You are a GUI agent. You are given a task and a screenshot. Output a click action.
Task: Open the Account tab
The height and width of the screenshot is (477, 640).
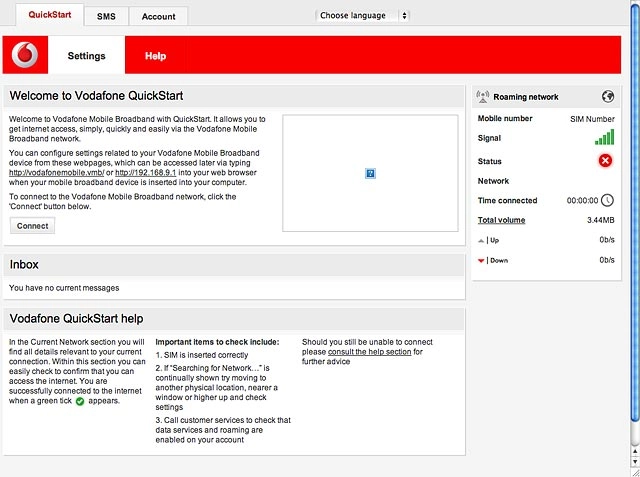(158, 16)
